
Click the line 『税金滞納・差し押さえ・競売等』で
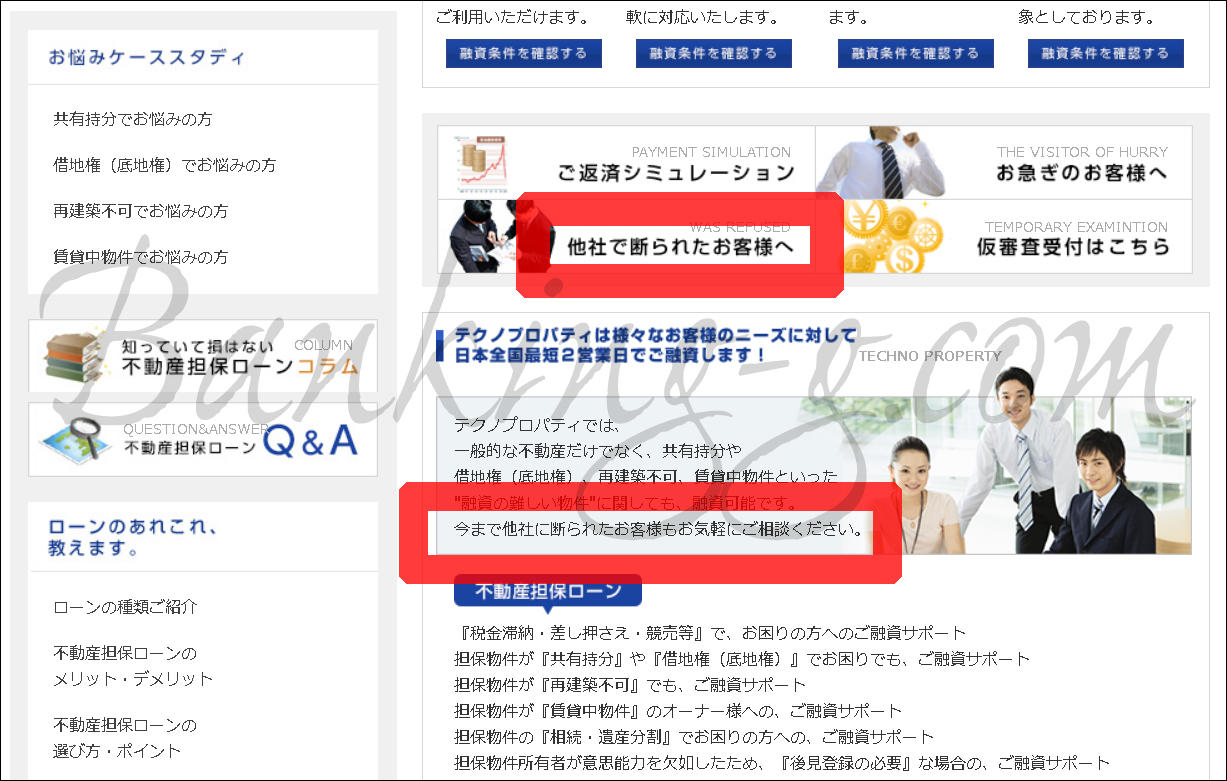pos(710,633)
